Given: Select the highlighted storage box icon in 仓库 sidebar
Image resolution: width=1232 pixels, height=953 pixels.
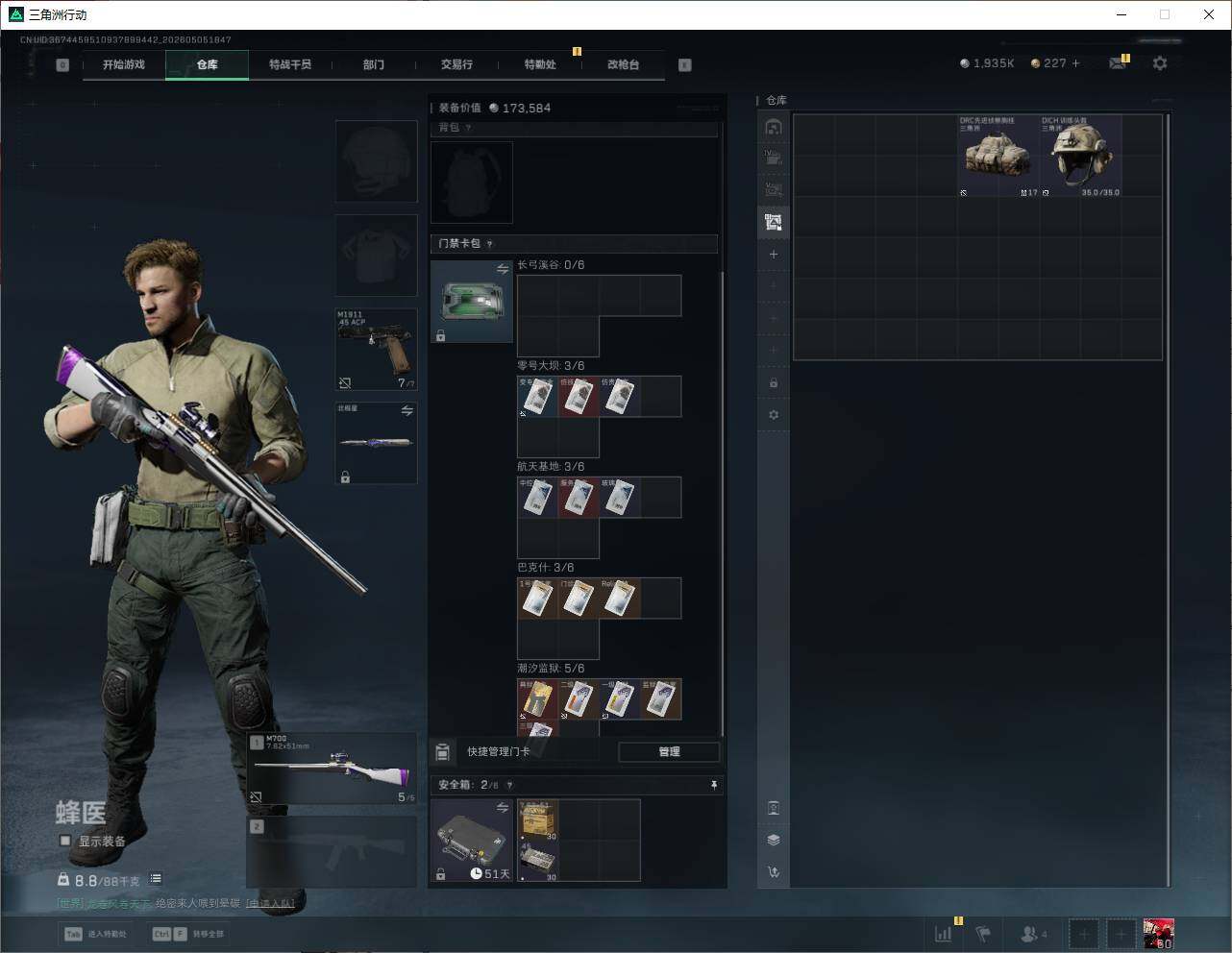Looking at the screenshot, I should 774,222.
